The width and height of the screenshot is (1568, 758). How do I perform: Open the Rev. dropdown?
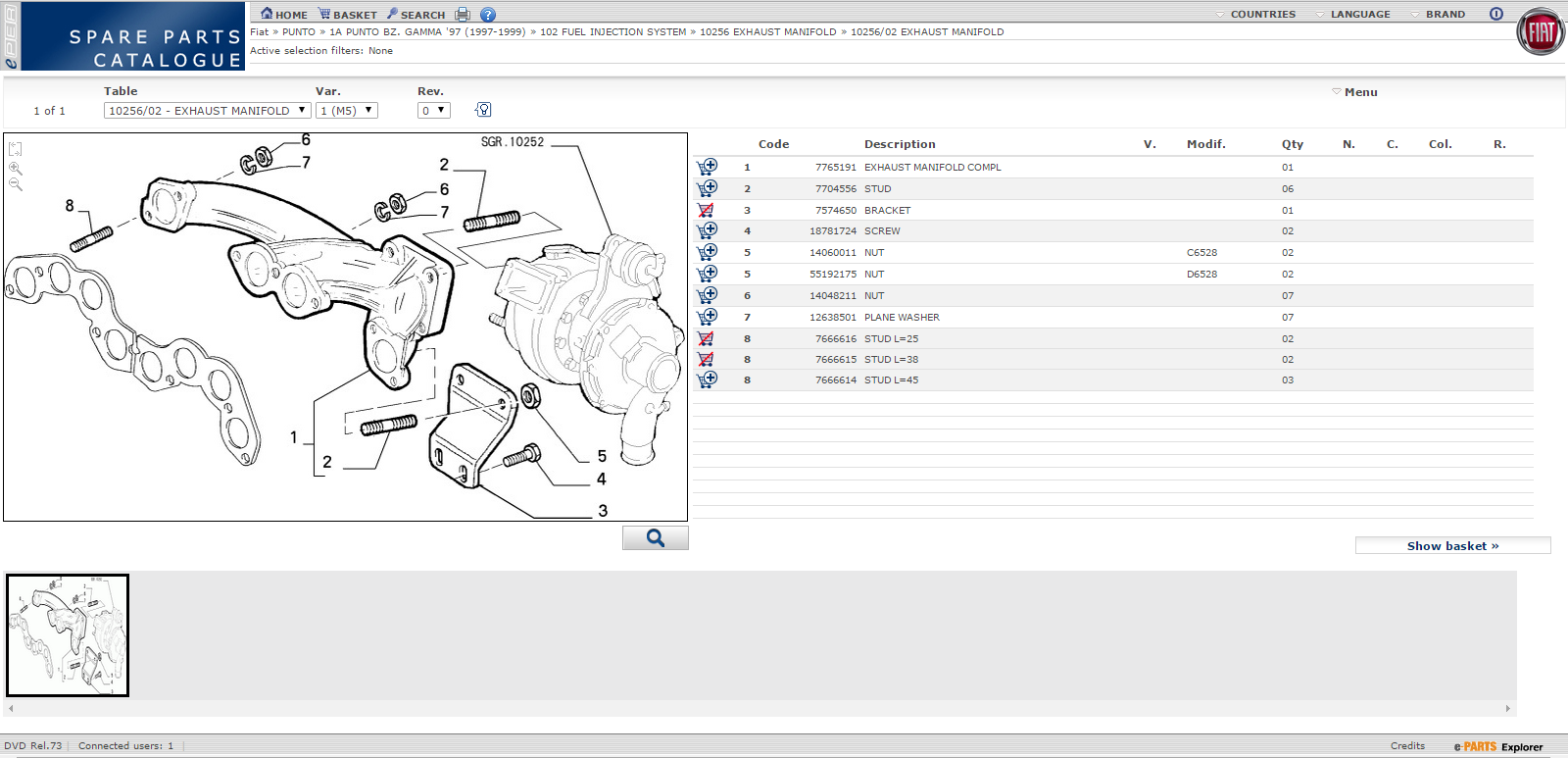433,111
